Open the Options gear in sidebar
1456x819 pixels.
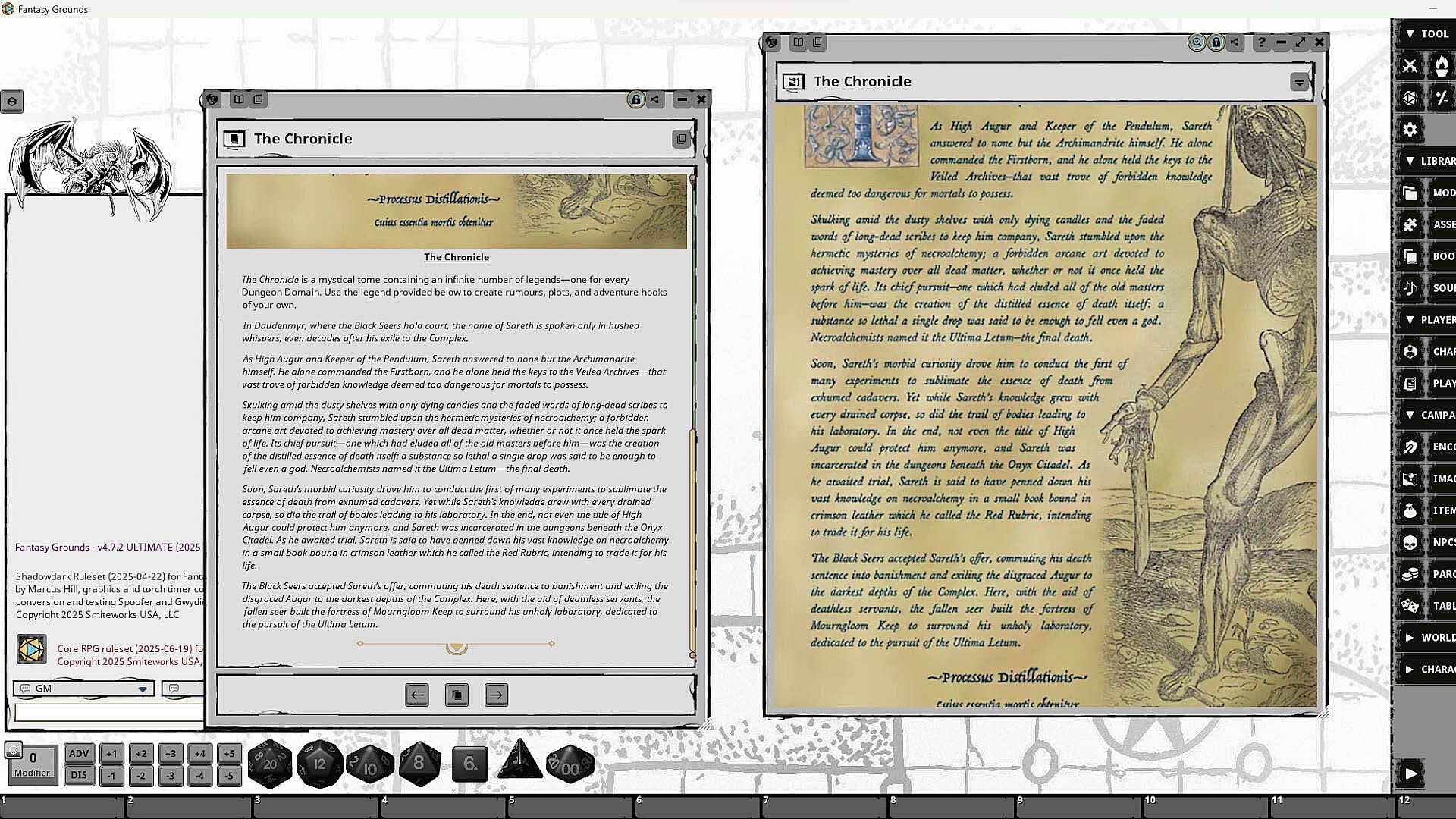tap(1410, 130)
